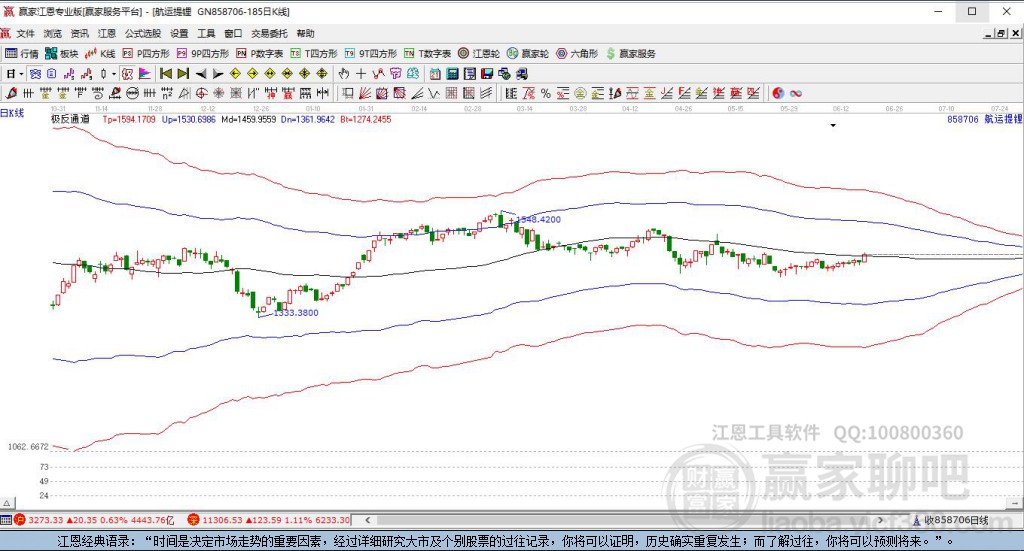Open the 交易委托 menu
The width and height of the screenshot is (1024, 551).
click(269, 33)
